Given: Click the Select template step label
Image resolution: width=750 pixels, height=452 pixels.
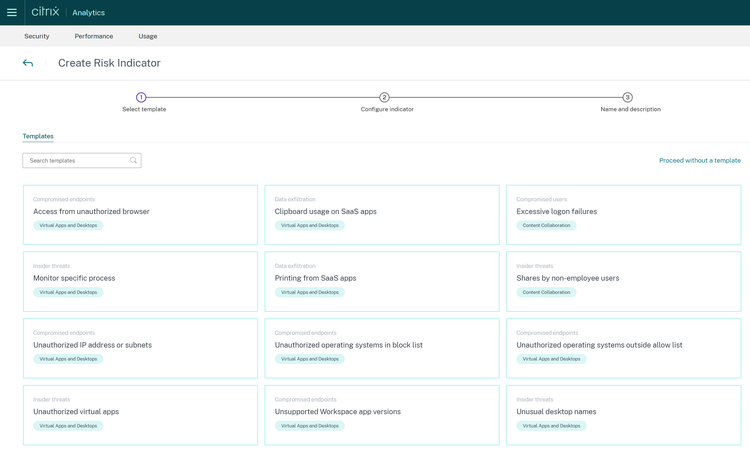Looking at the screenshot, I should click(x=144, y=109).
